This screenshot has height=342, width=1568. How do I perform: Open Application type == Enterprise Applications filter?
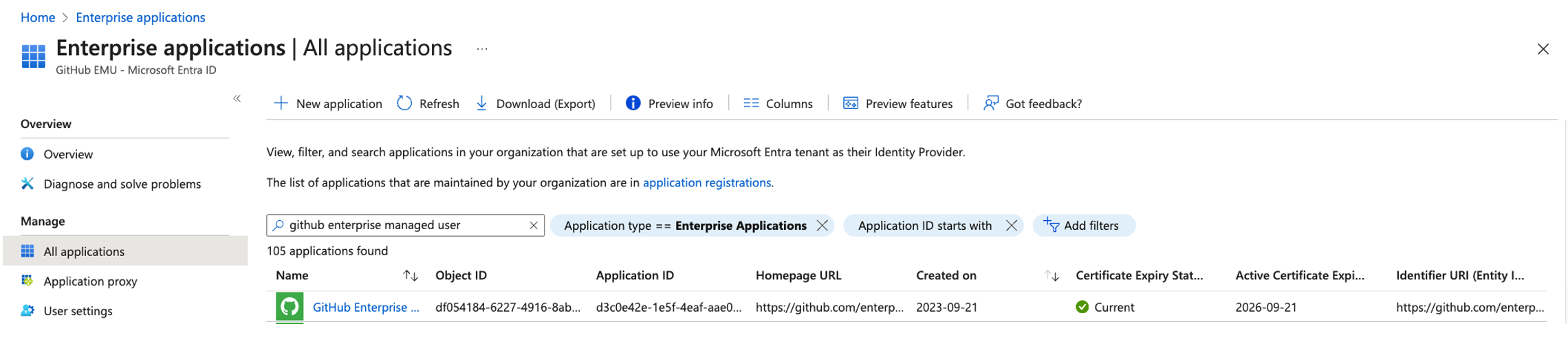[685, 226]
